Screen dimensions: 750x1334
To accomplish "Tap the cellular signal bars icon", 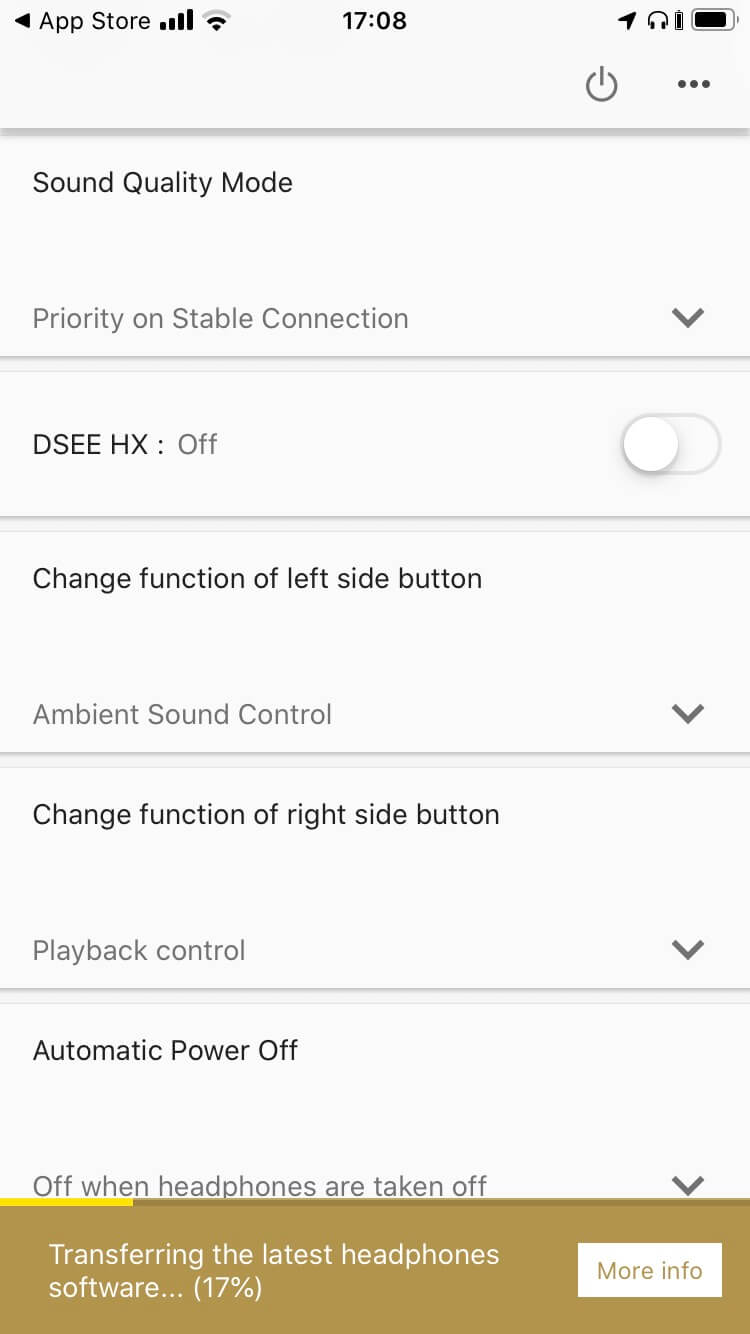I will pyautogui.click(x=176, y=21).
